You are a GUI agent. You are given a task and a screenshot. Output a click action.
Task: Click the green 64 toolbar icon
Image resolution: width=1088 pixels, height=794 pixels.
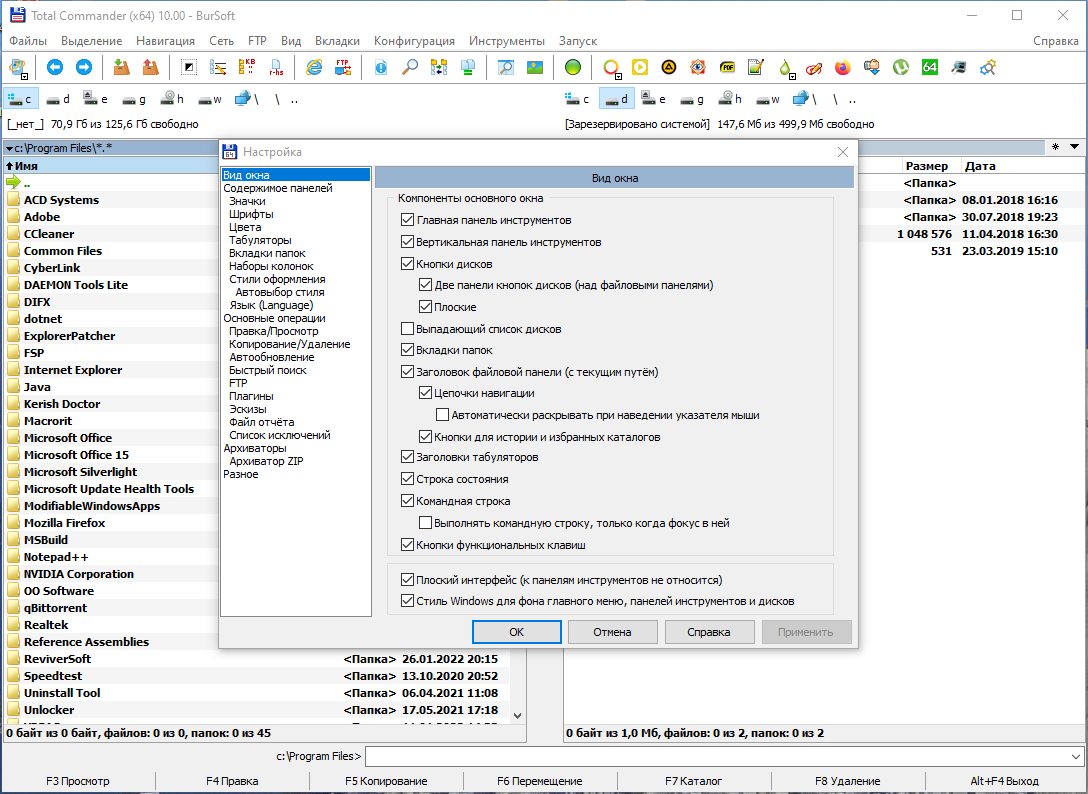click(x=930, y=67)
